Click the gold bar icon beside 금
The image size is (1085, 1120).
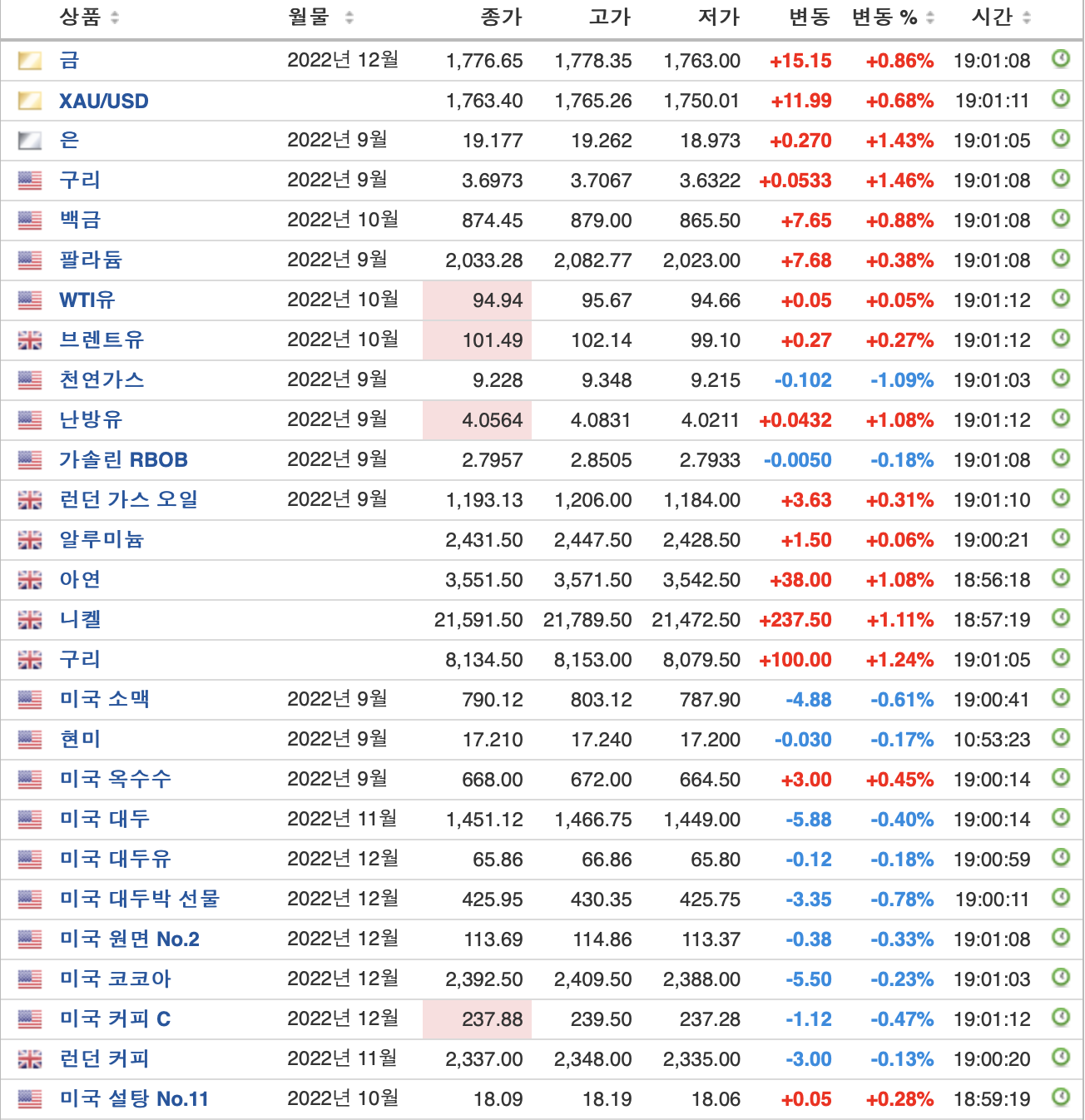[30, 61]
